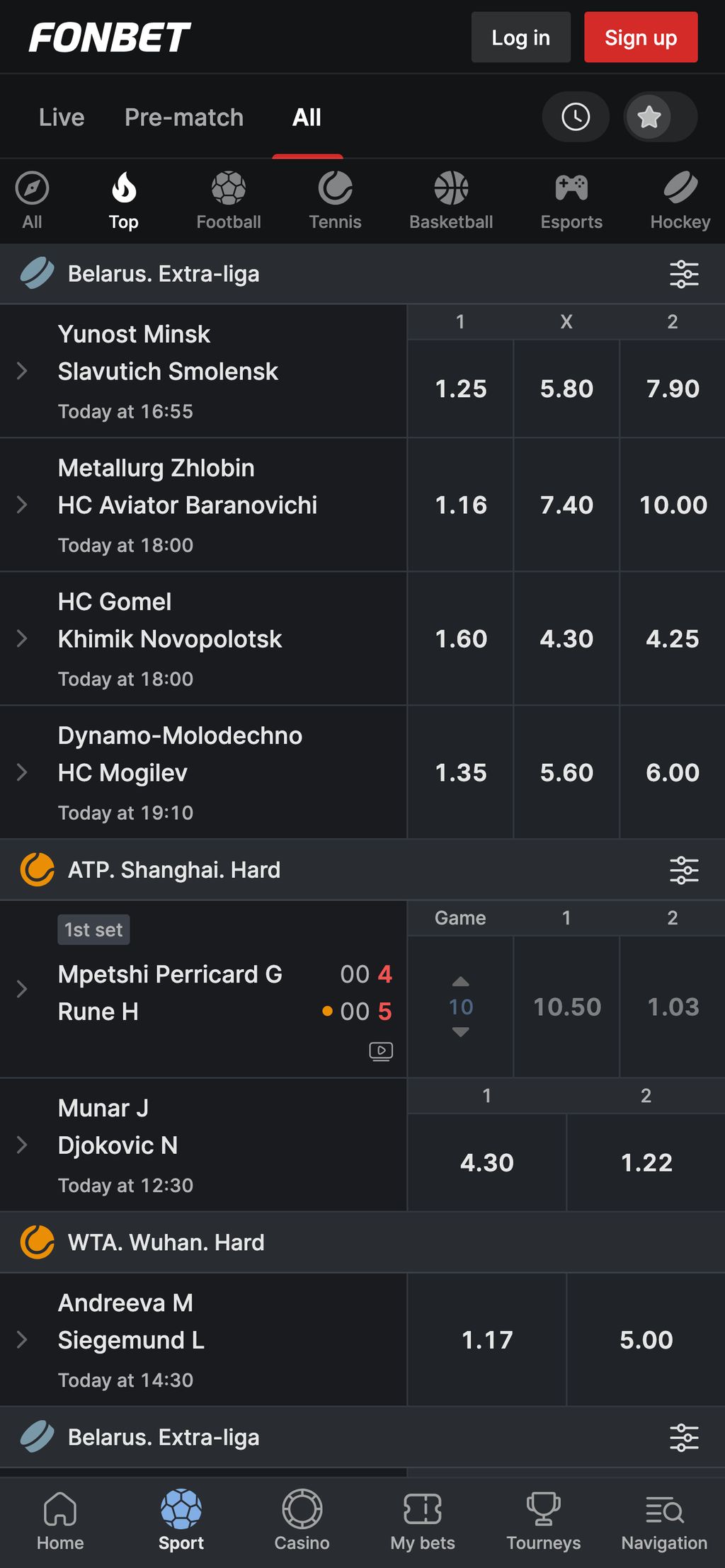Expand Andreeva M vs Siegemund L match
The image size is (725, 1568).
(22, 1339)
